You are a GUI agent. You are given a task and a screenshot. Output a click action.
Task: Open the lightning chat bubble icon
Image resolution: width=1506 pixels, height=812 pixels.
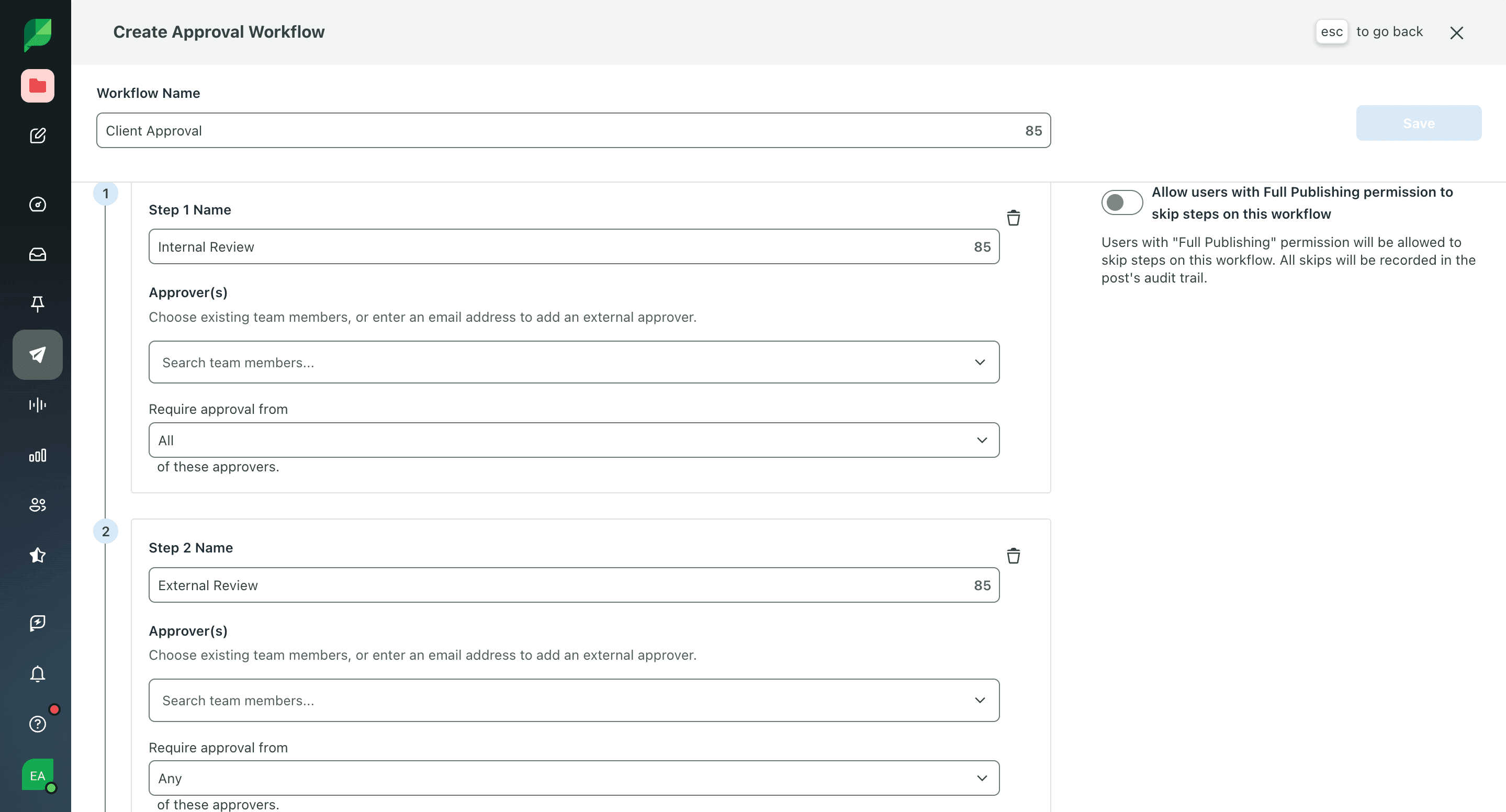point(38,623)
